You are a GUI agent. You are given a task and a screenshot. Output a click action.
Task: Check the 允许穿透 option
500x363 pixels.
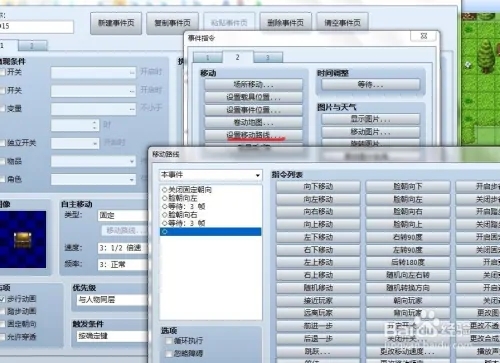[3, 337]
